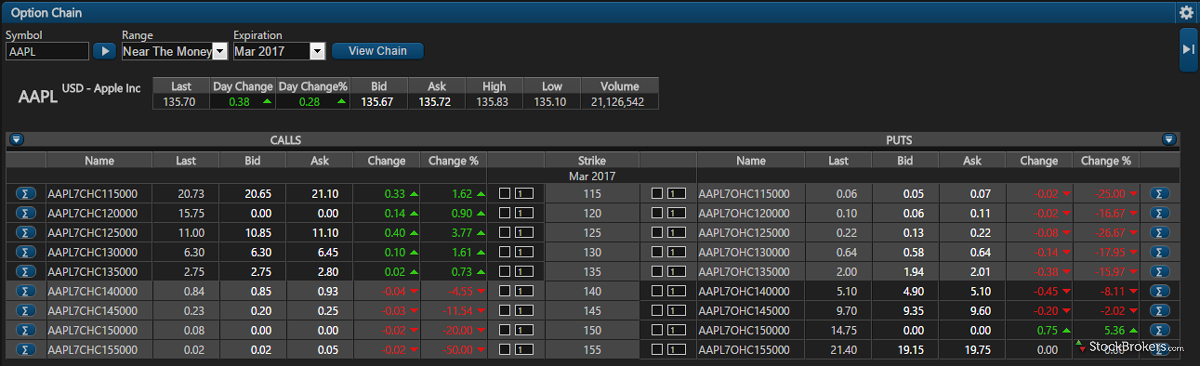Open sigma menu for put AAPL7OHC120000
Viewport: 1200px width, 366px height.
1160,213
